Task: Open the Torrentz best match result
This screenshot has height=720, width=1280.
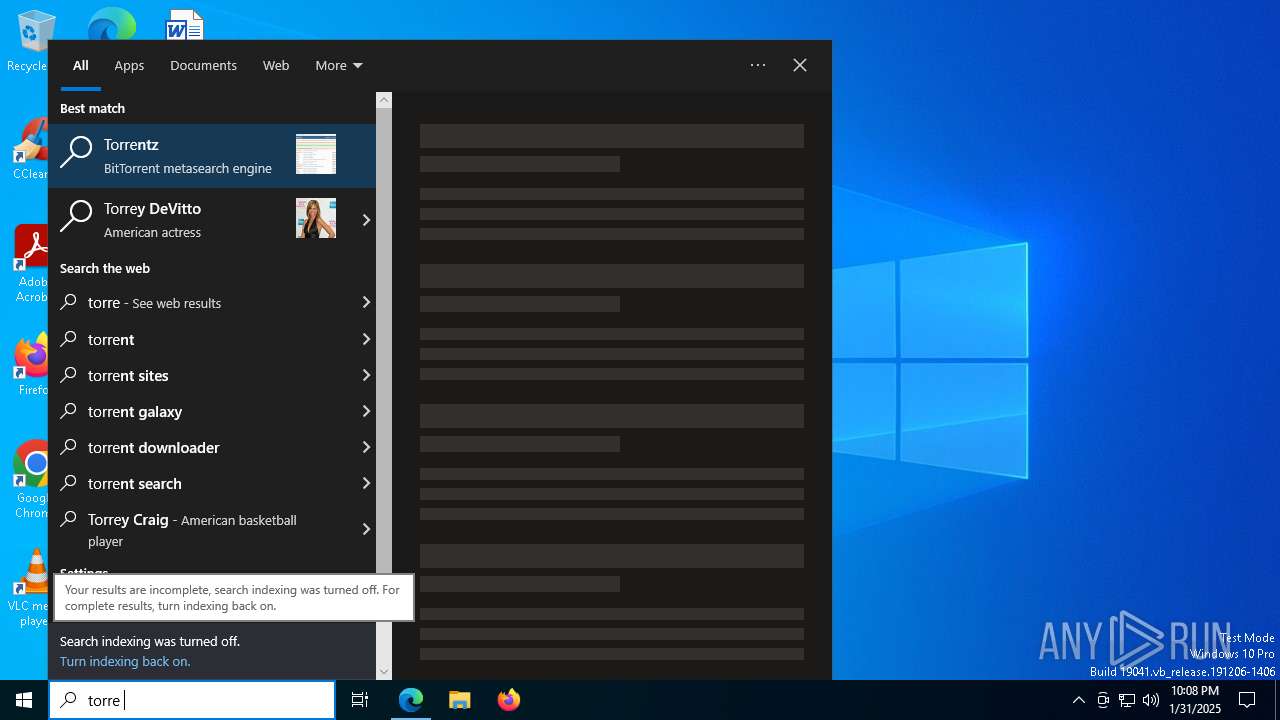Action: (x=212, y=156)
